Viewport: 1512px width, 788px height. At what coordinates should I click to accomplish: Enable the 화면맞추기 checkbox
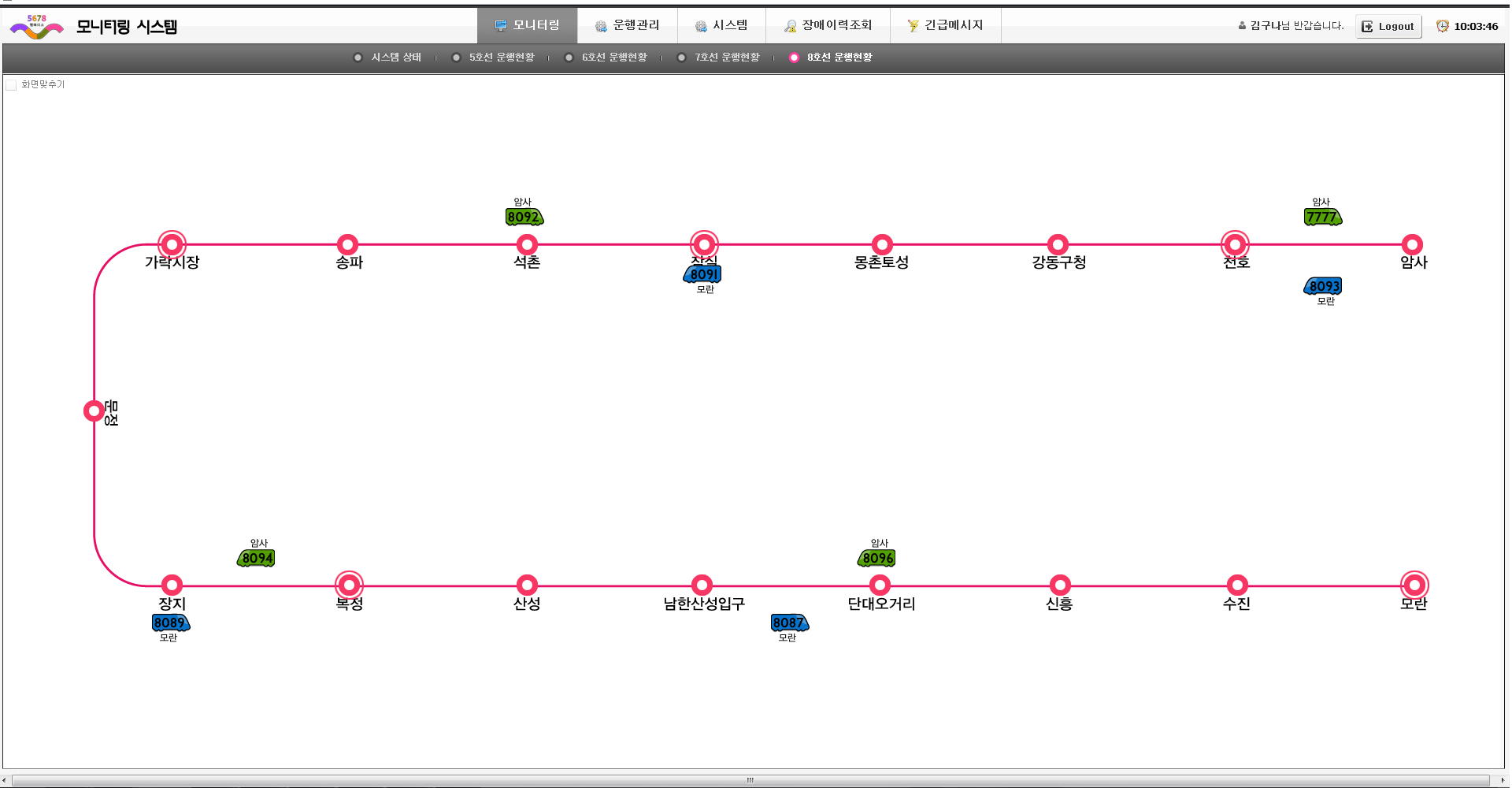click(11, 85)
